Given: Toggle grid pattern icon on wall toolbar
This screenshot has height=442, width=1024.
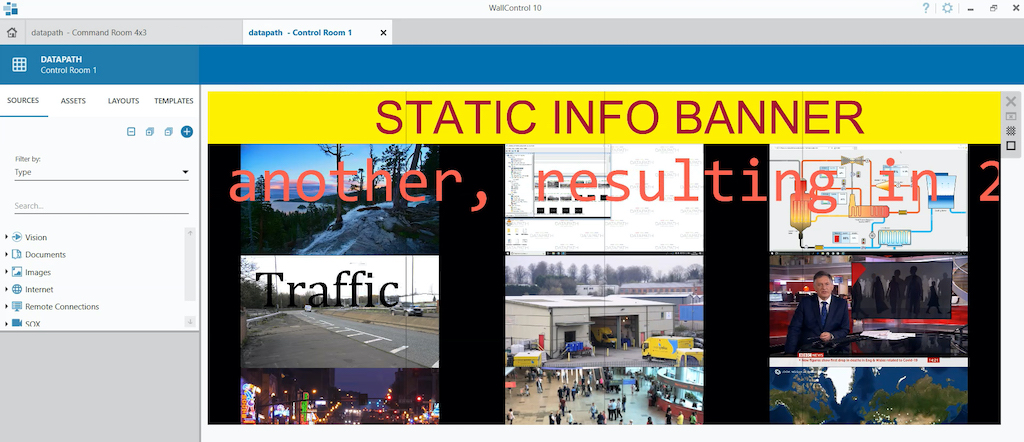Looking at the screenshot, I should (x=1011, y=131).
